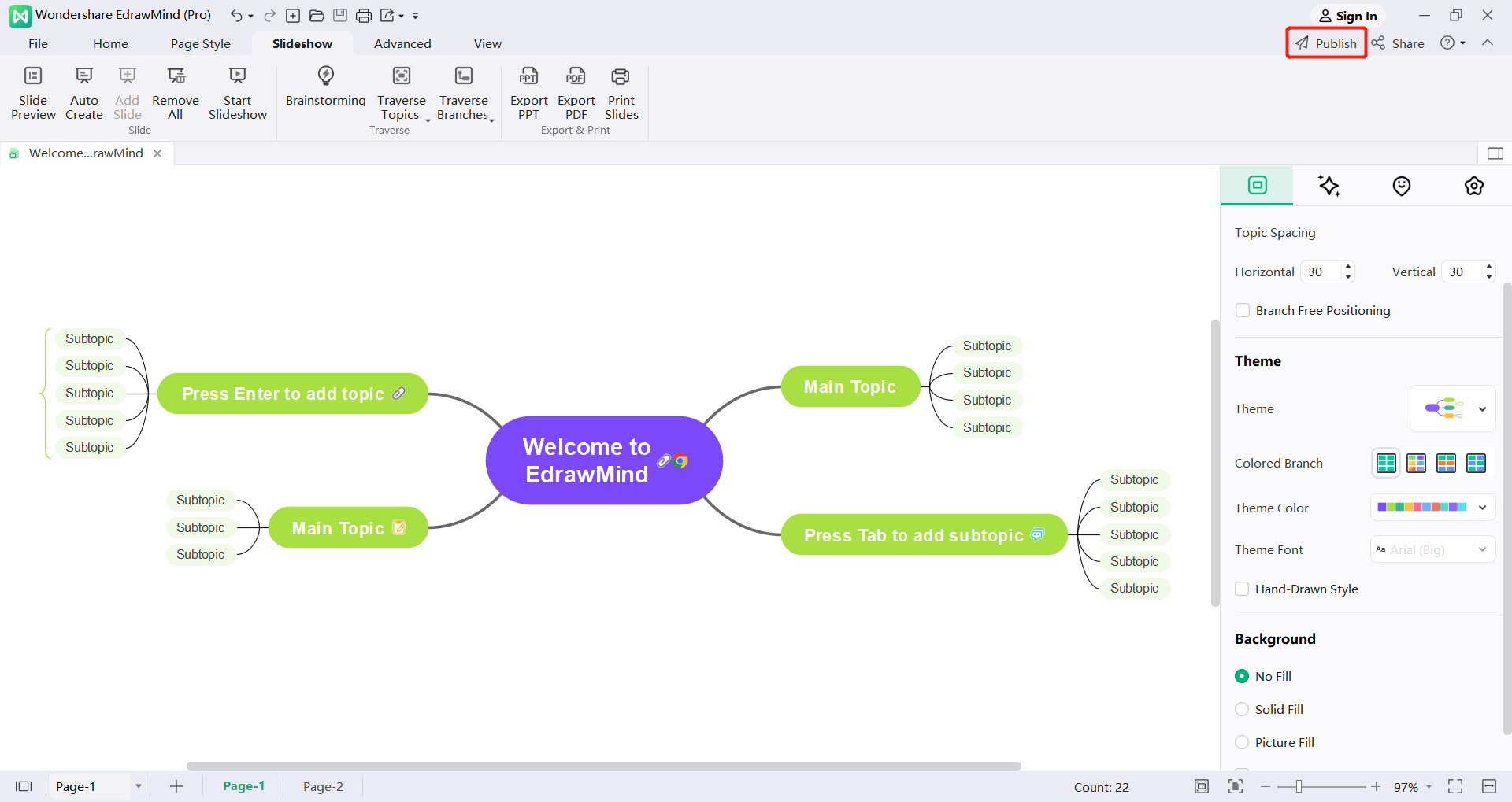Open the Help question mark menu
Image resolution: width=1512 pixels, height=802 pixels.
(1453, 43)
